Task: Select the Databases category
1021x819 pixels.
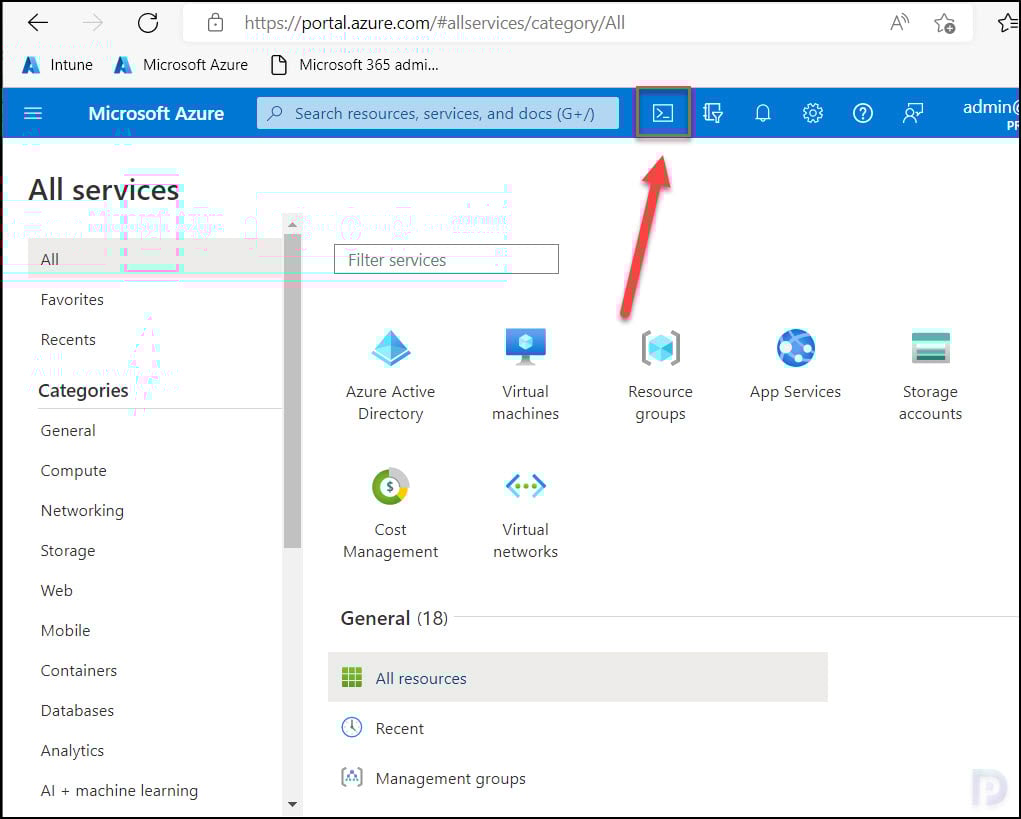Action: pos(77,710)
